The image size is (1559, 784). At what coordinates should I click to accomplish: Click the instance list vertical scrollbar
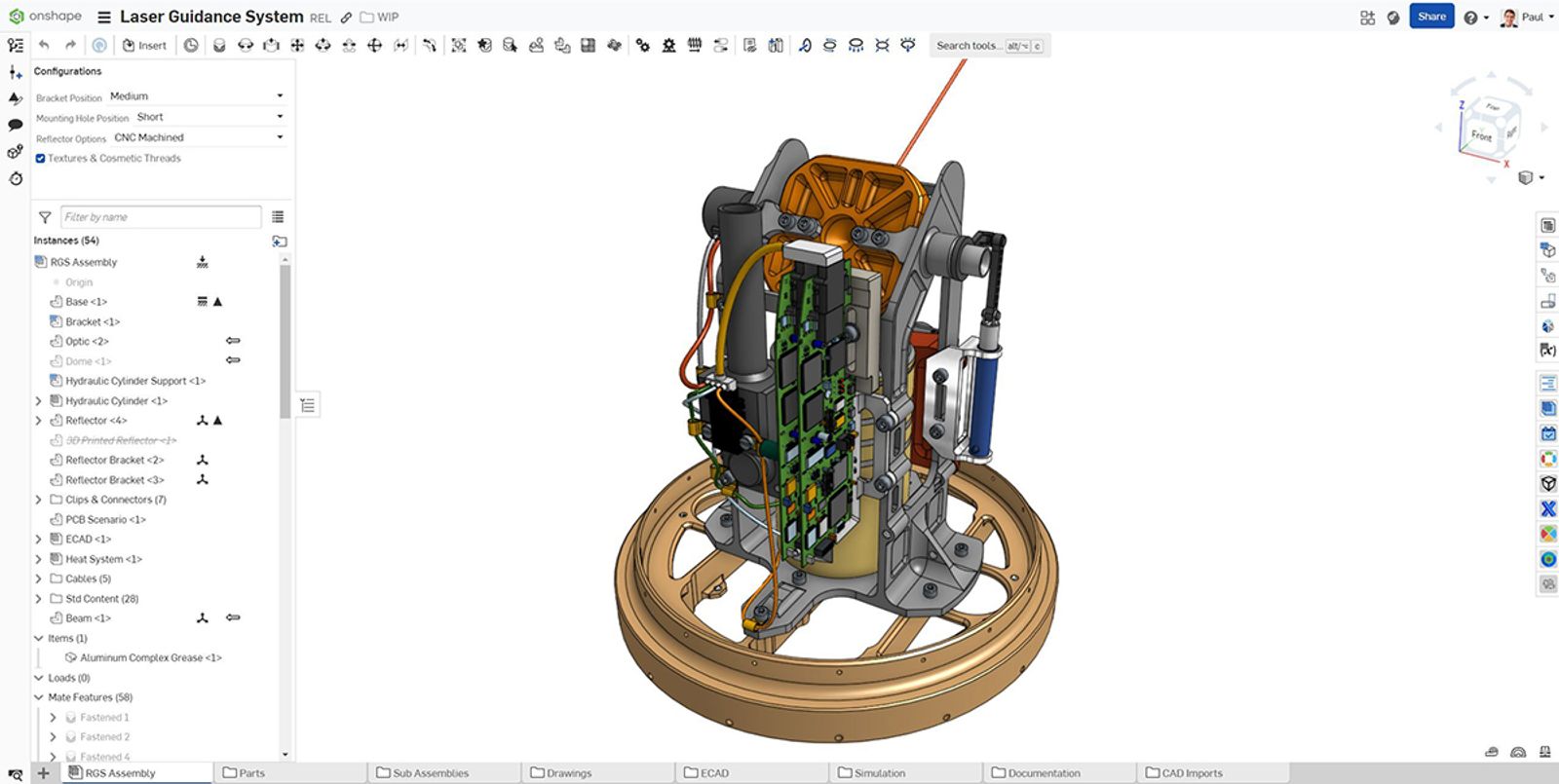pos(285,341)
